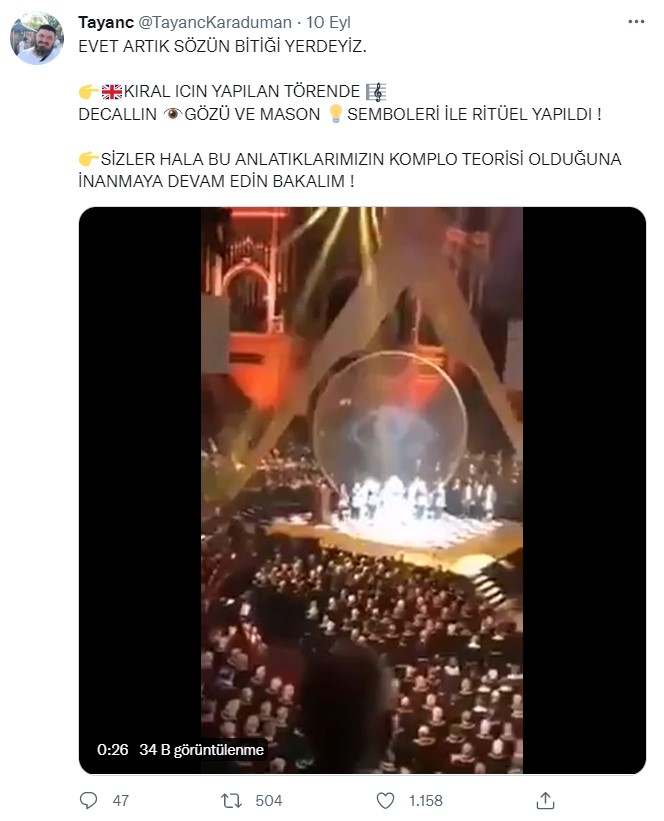Click the 47 reply count
Viewport: 664px width, 821px height.
120,801
